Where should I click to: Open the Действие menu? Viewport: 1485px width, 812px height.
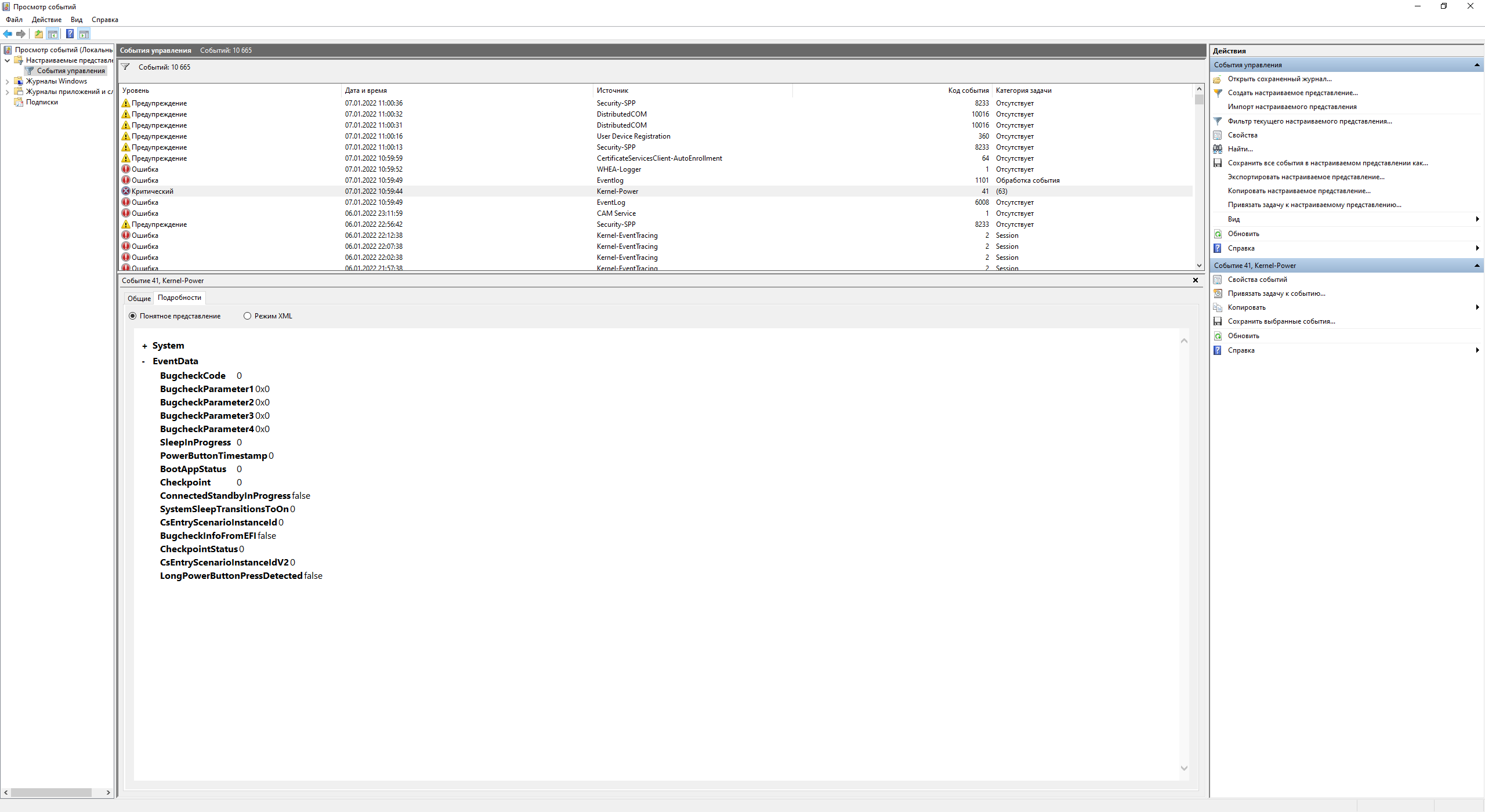click(46, 20)
